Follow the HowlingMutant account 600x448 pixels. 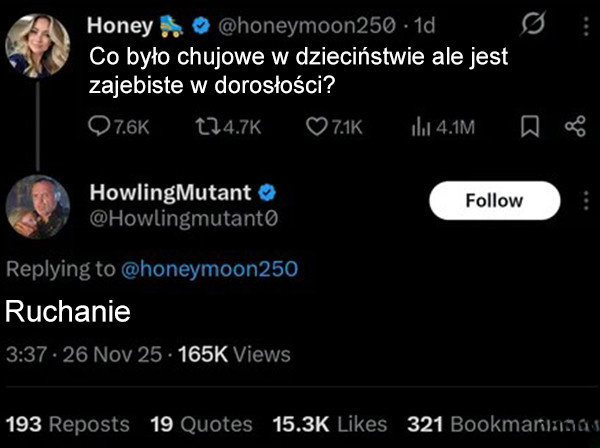coord(494,200)
